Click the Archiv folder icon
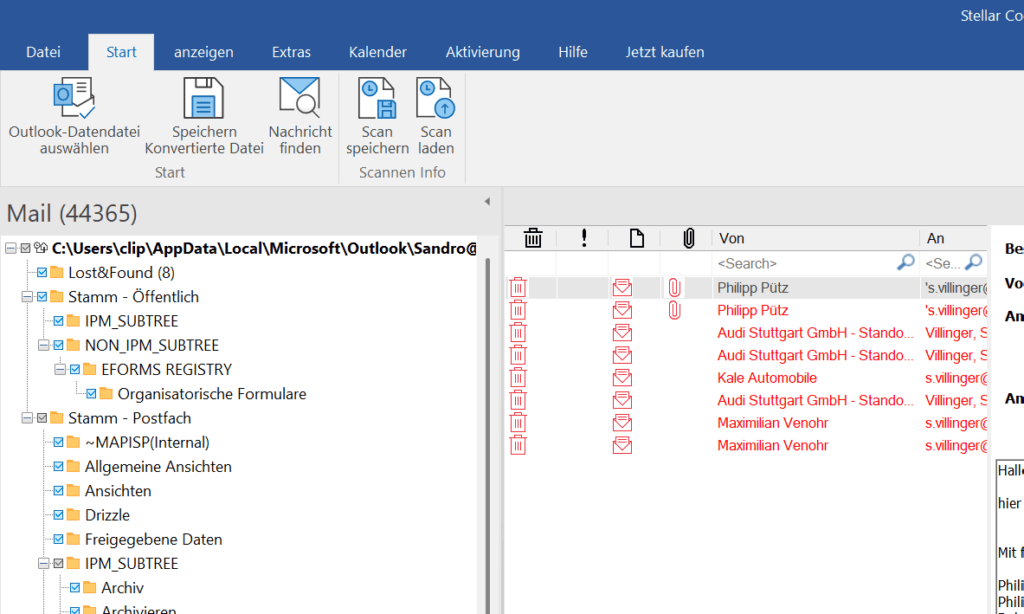This screenshot has height=614, width=1024. tap(89, 588)
